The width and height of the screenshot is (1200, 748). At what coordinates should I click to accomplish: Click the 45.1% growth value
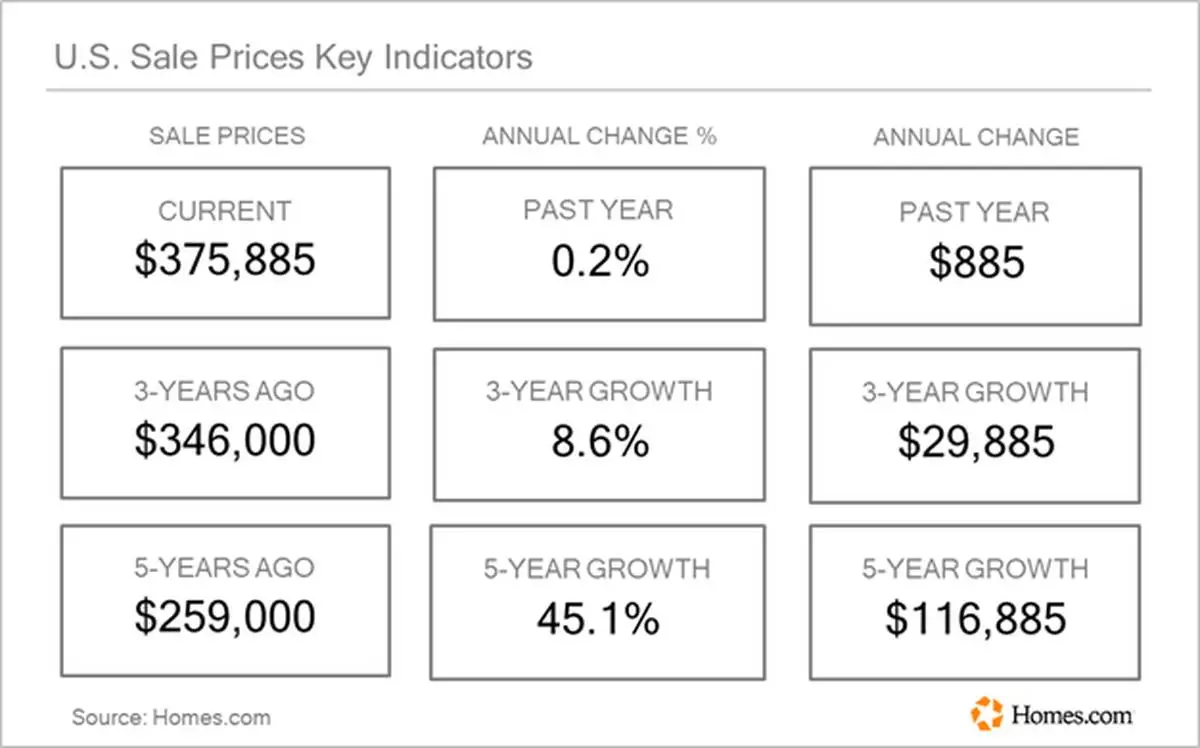[x=598, y=620]
